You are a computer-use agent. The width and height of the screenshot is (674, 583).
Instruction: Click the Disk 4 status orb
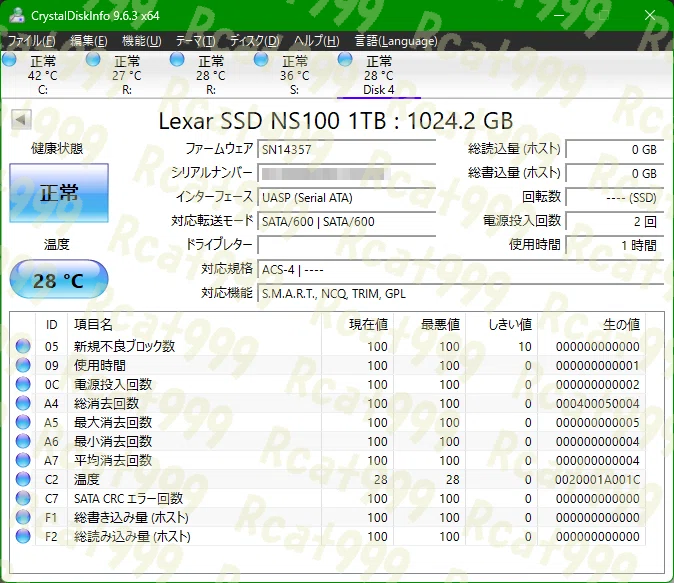point(345,59)
